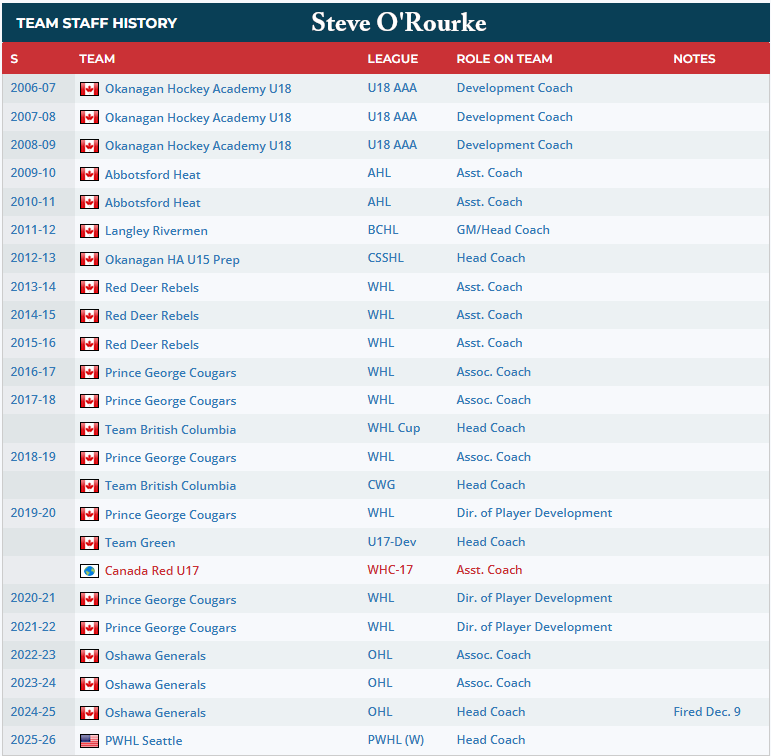Image resolution: width=771 pixels, height=756 pixels.
Task: Click the TEAM column header
Action: click(x=97, y=59)
